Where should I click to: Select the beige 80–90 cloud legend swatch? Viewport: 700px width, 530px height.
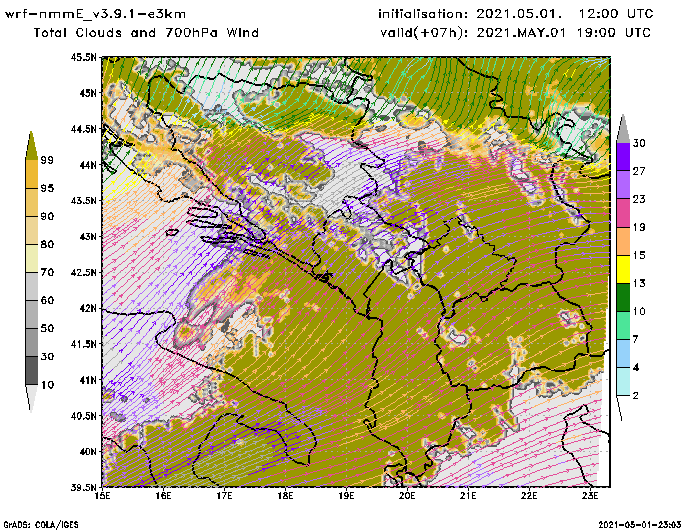click(x=32, y=230)
